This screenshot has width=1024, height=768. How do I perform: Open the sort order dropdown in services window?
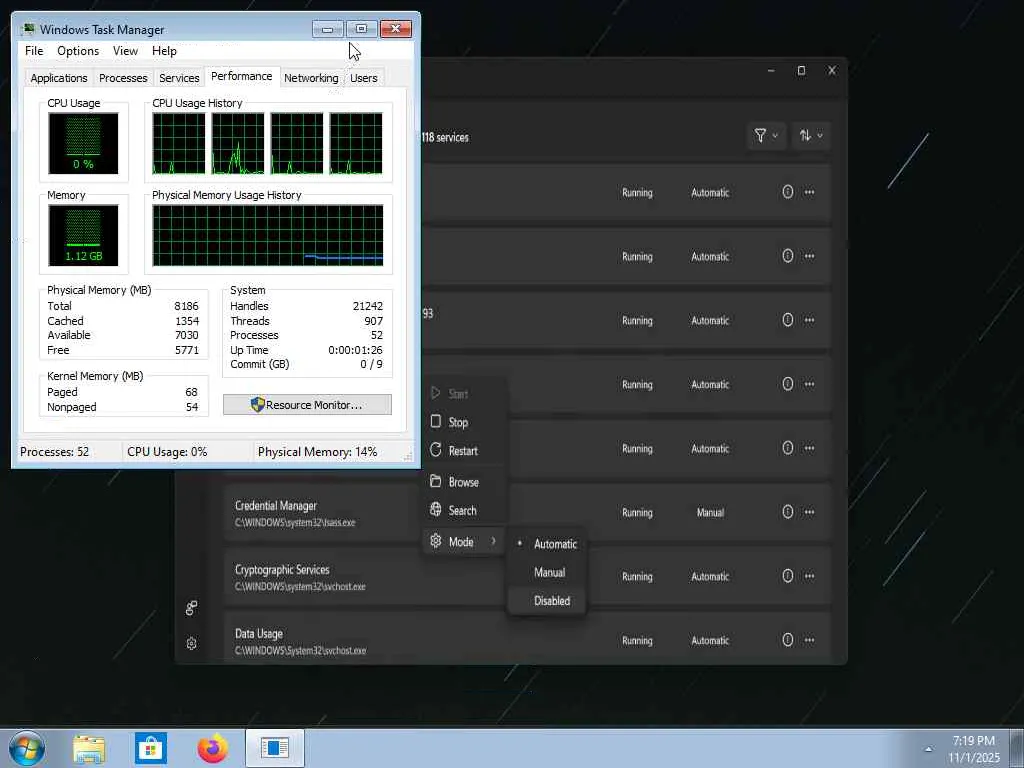[811, 136]
